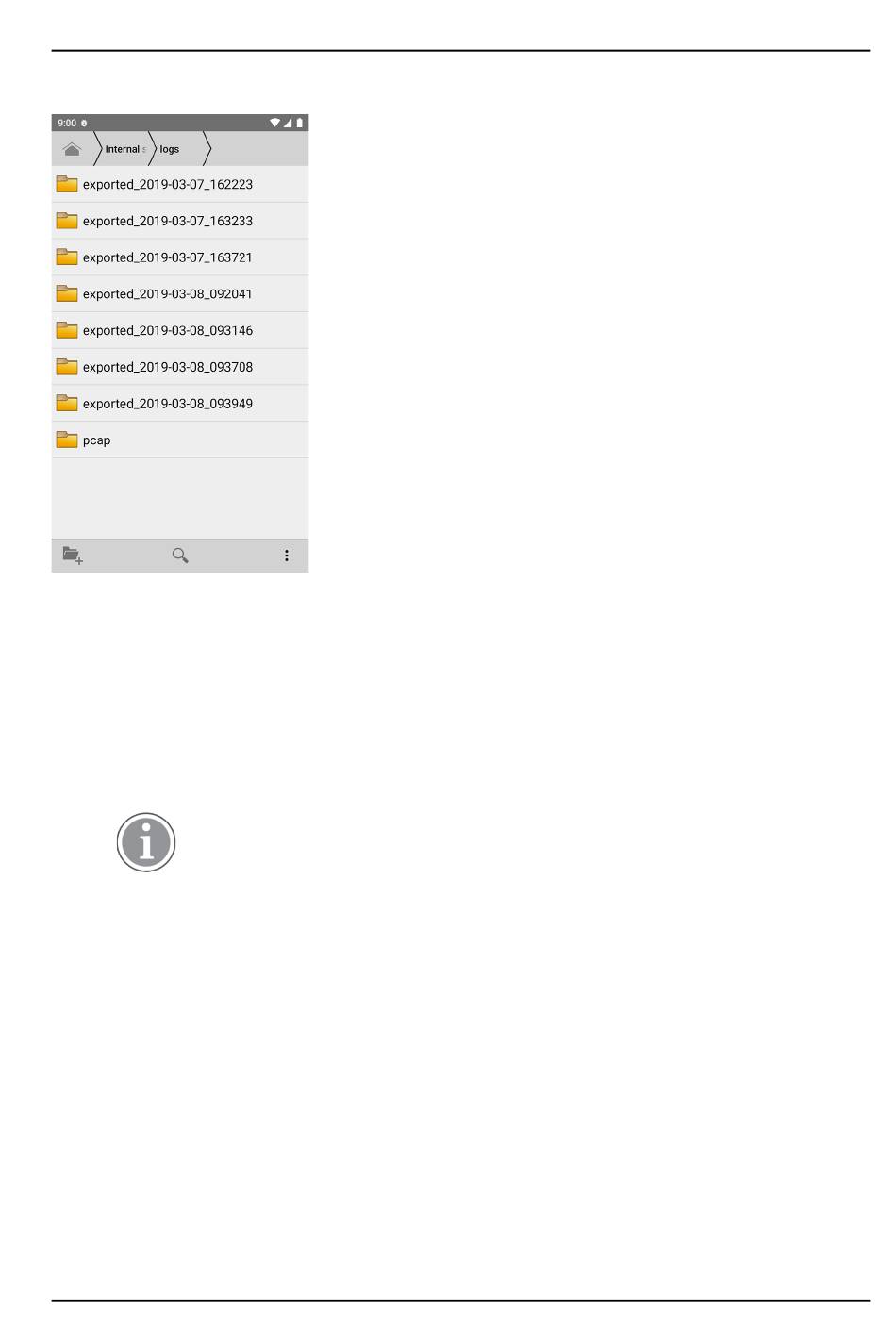This screenshot has height=1328, width=896.
Task: Click the folder icon beside pcap
Action: click(x=67, y=440)
